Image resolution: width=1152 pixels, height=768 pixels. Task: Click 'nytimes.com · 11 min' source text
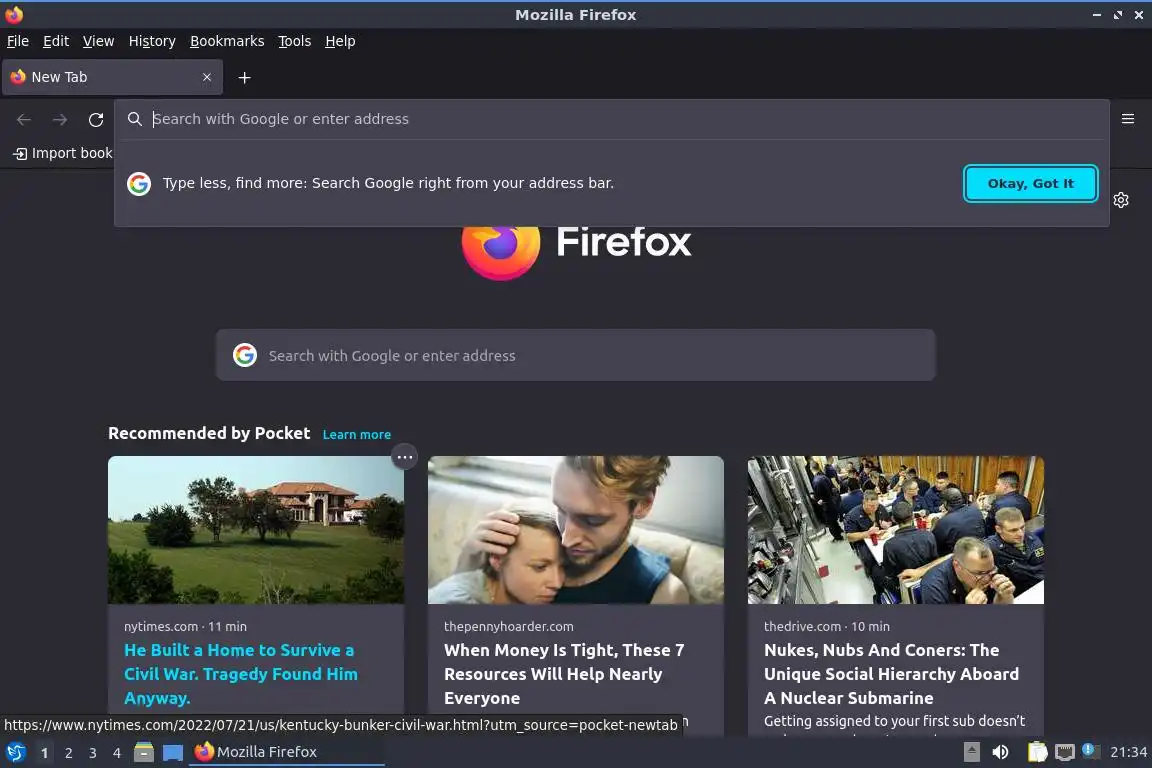185,626
